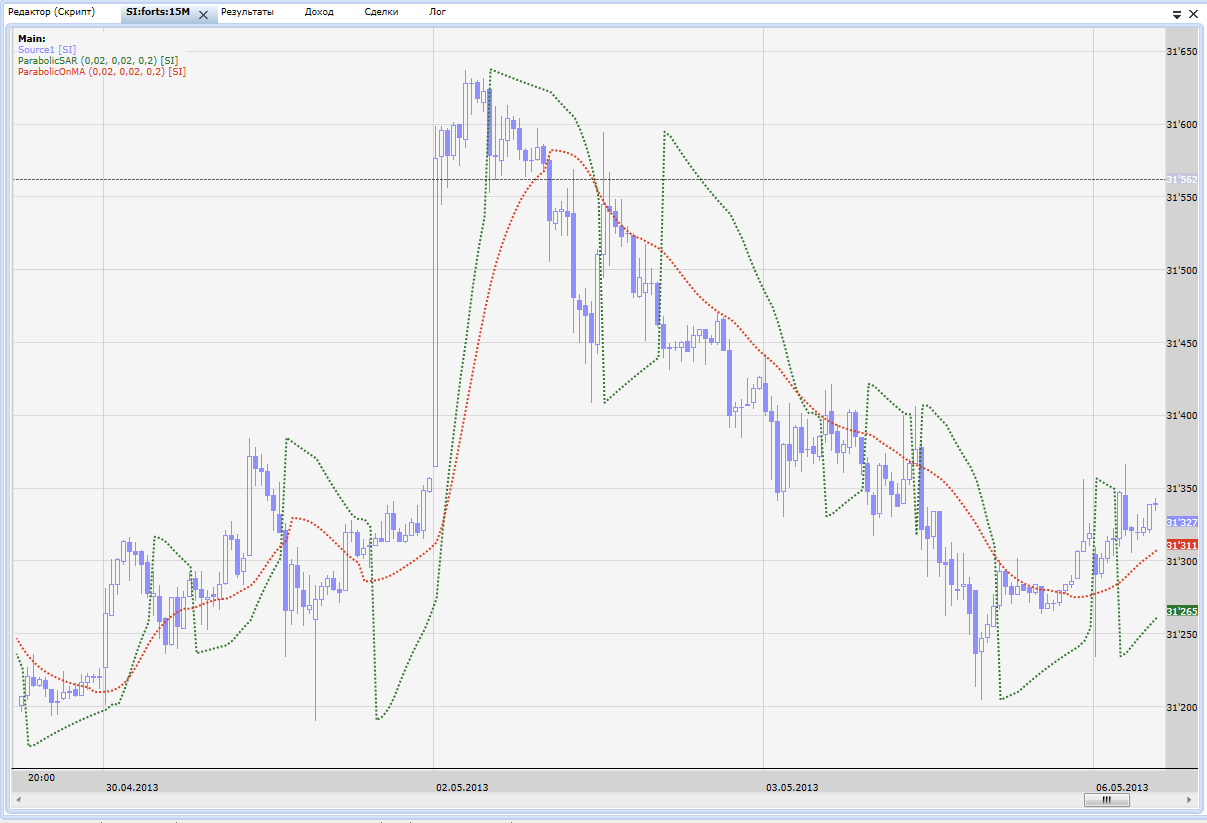
Task: Click the green 31'265 price marker
Action: (x=1181, y=611)
